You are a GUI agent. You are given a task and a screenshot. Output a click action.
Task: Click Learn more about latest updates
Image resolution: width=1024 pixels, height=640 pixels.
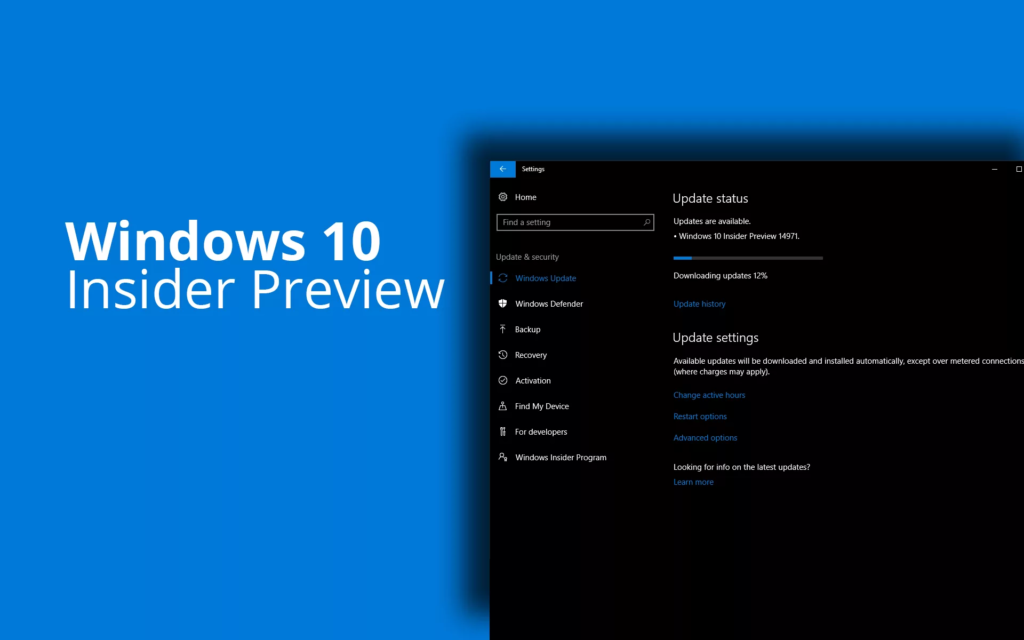coord(693,482)
